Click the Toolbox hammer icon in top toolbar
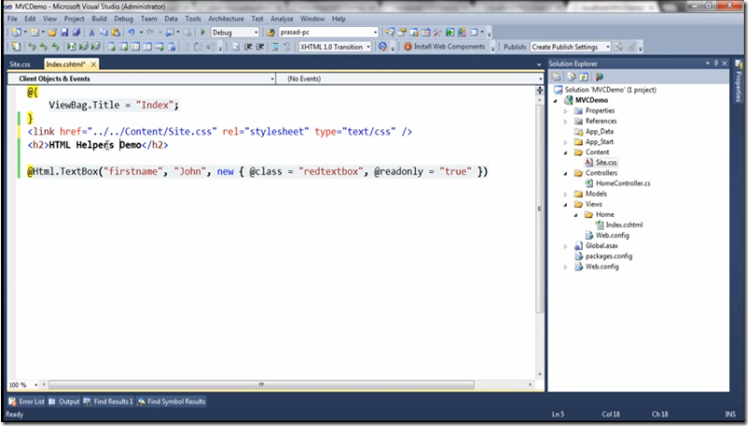Image resolution: width=748 pixels, height=426 pixels. pos(437,32)
